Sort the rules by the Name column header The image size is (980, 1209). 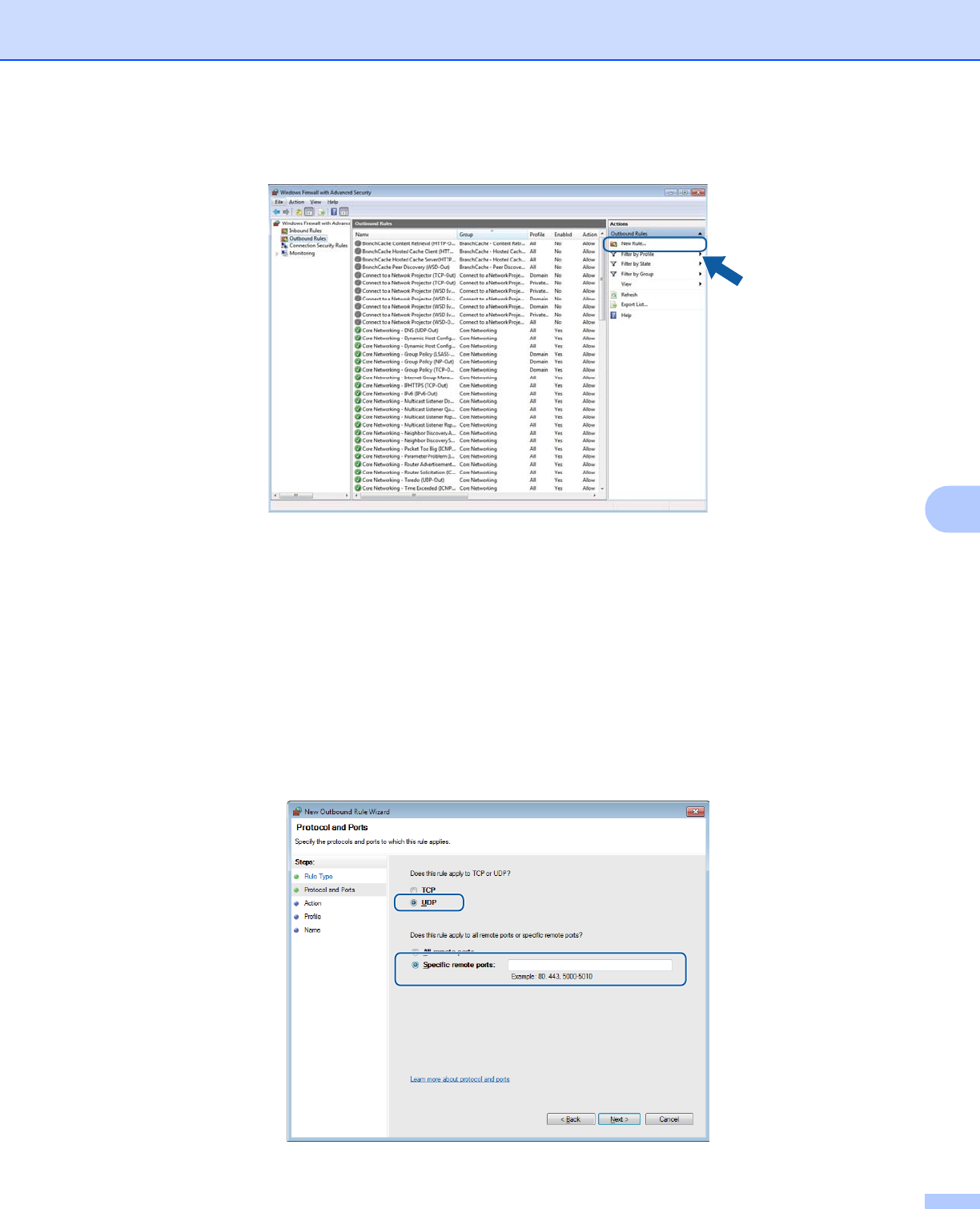[x=405, y=235]
